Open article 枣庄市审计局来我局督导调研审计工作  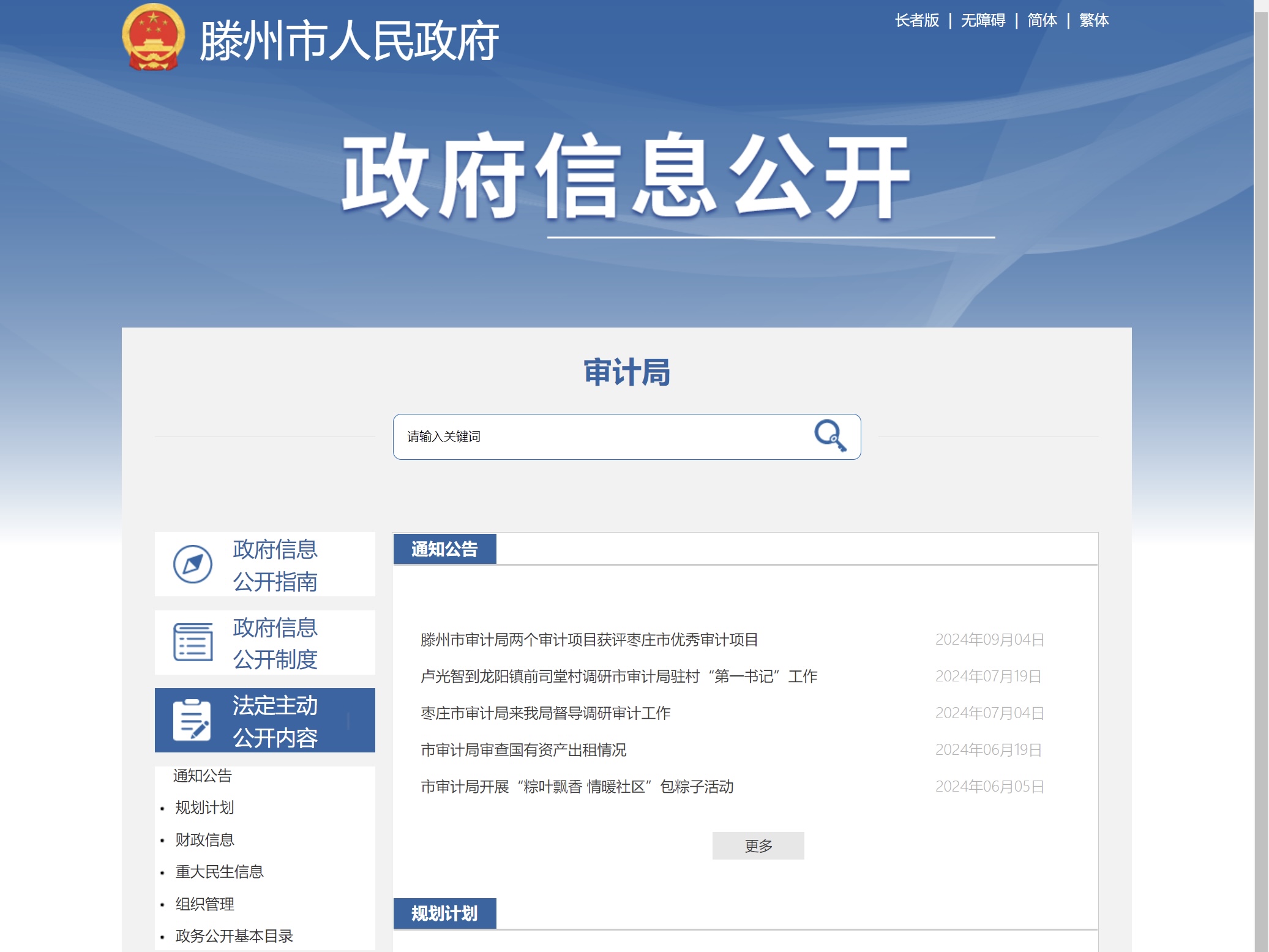[x=545, y=713]
